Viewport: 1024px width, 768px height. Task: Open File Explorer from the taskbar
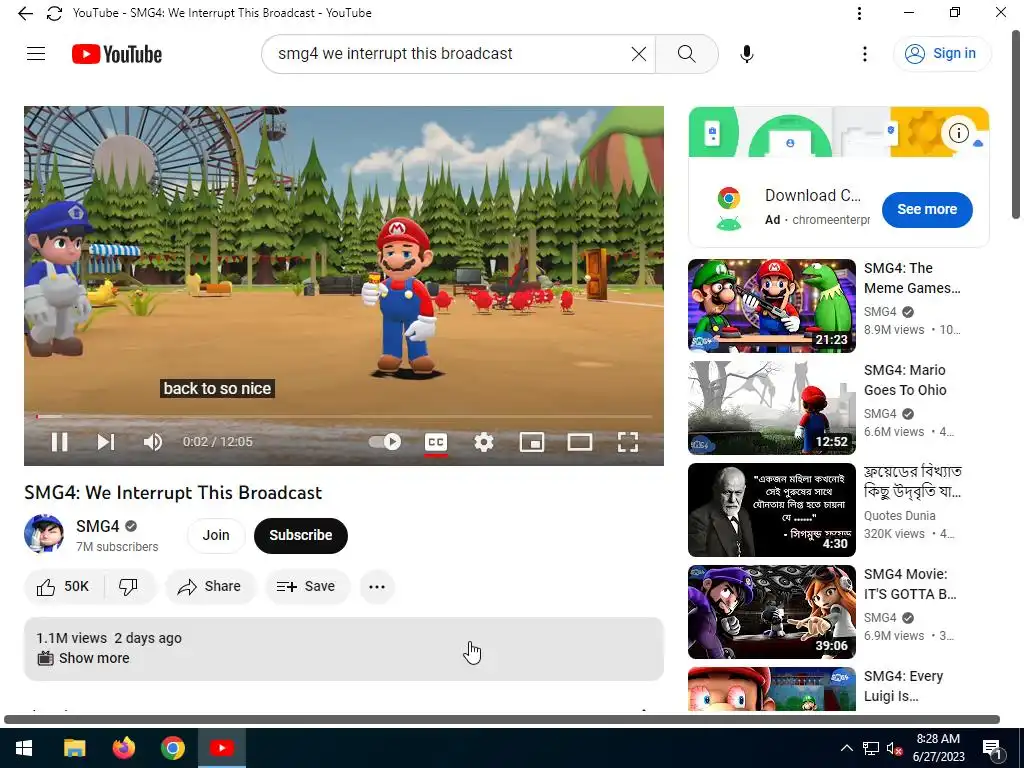click(x=74, y=748)
